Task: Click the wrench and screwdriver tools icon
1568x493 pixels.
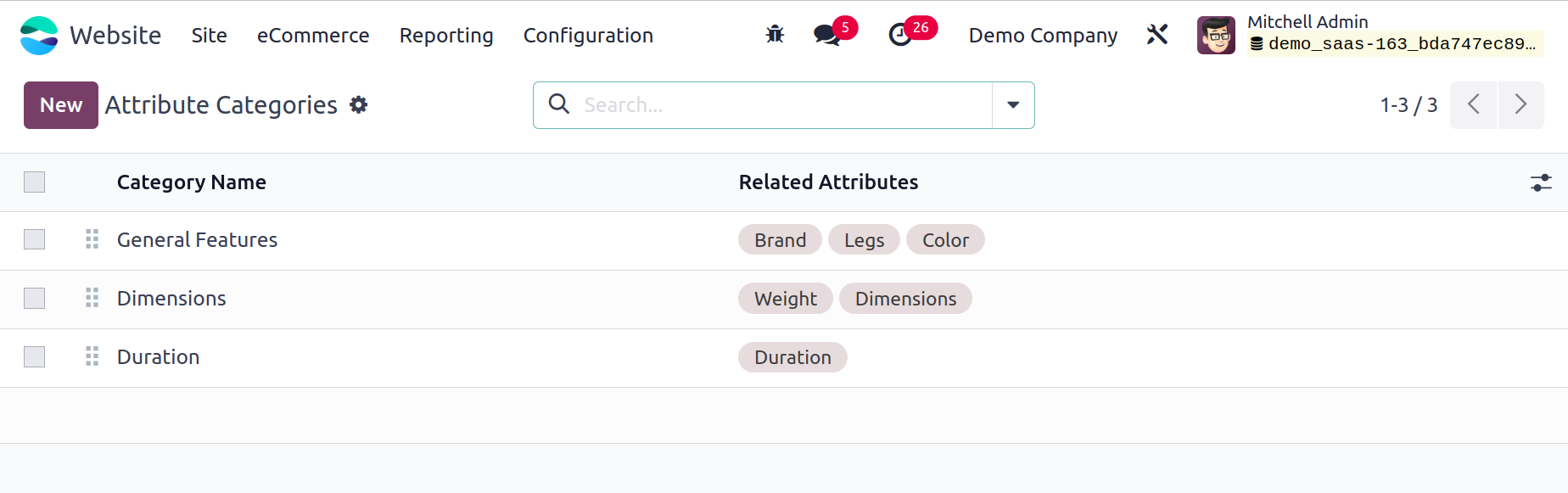Action: click(x=1157, y=35)
